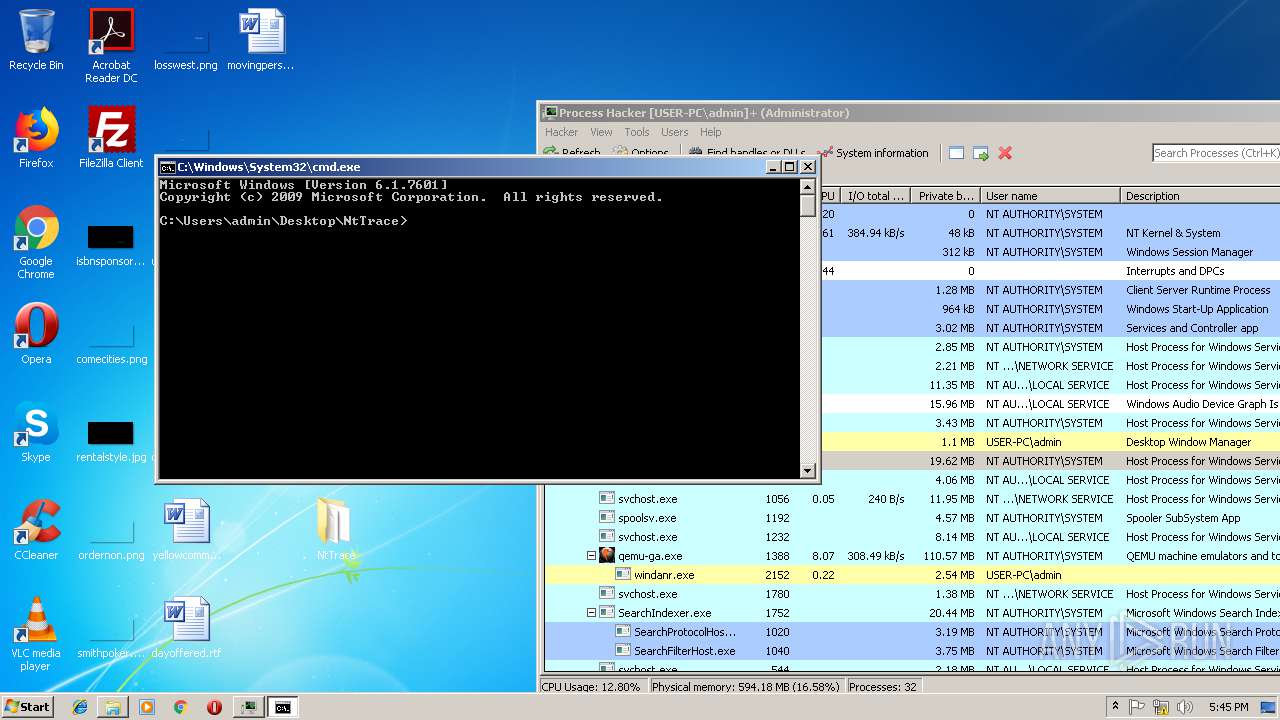Select the windanr.exe process row
Screen dimensions: 1280x720
[x=912, y=575]
